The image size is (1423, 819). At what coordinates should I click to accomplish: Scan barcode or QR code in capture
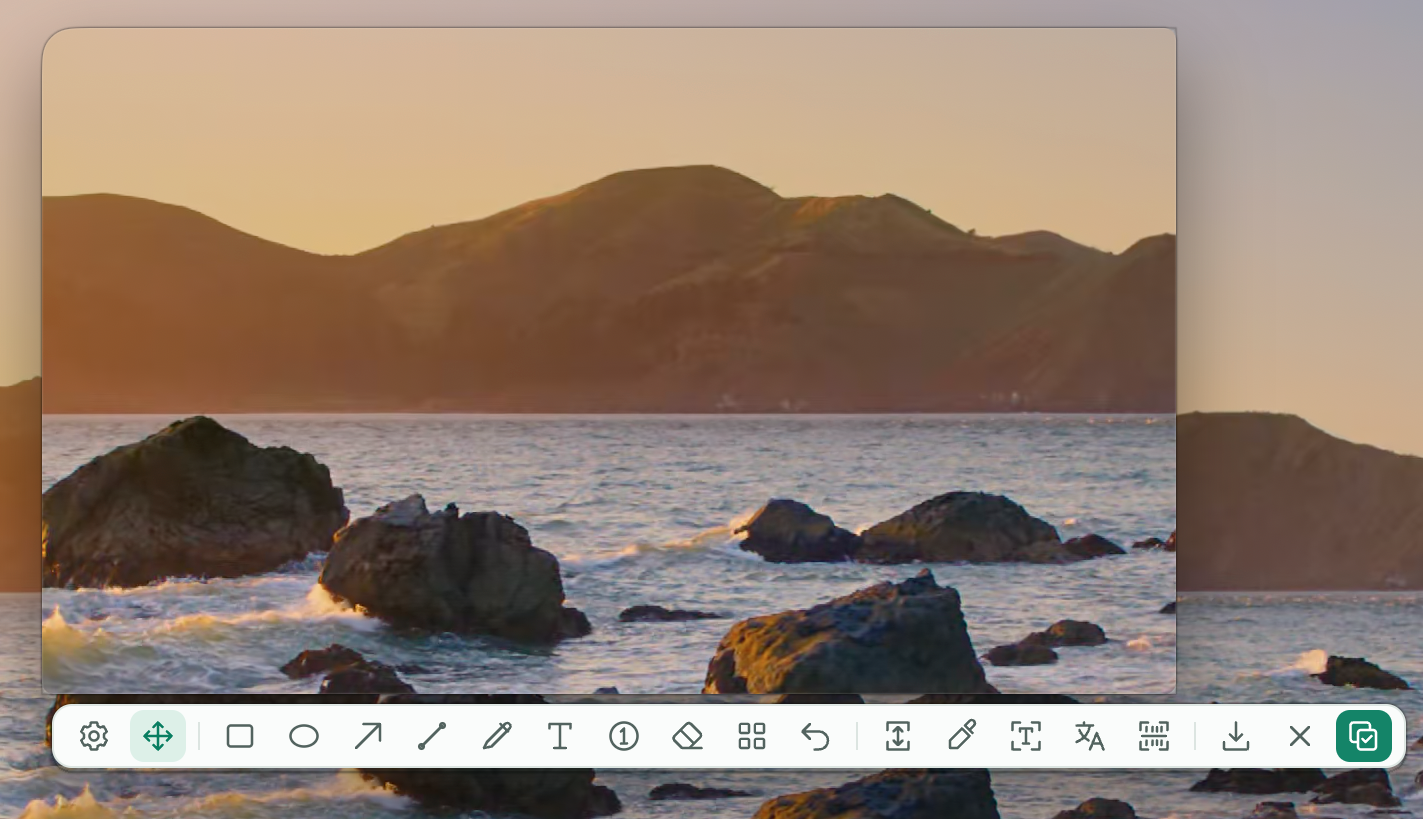tap(1154, 737)
